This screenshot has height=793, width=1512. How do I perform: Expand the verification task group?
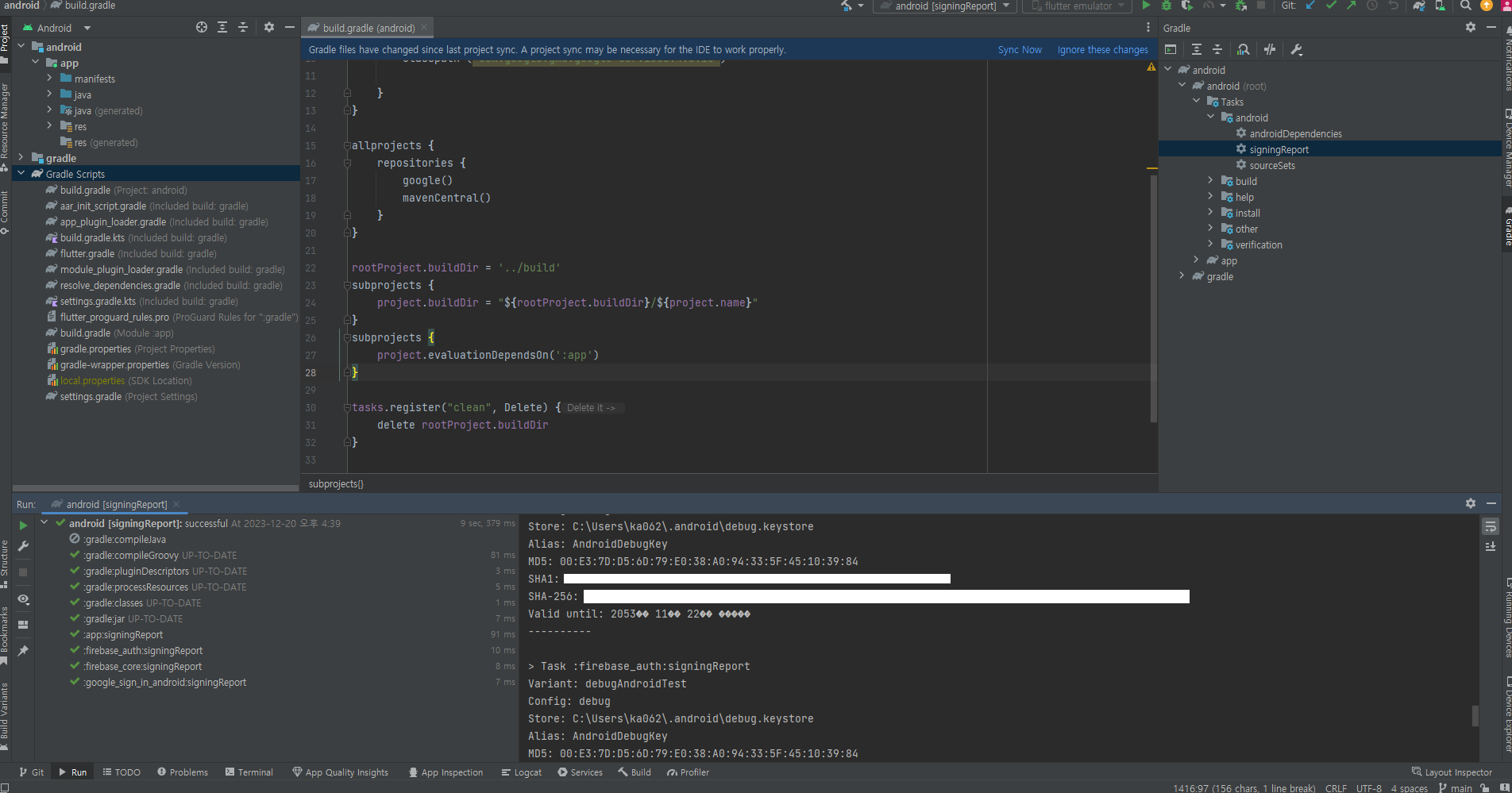click(x=1210, y=244)
